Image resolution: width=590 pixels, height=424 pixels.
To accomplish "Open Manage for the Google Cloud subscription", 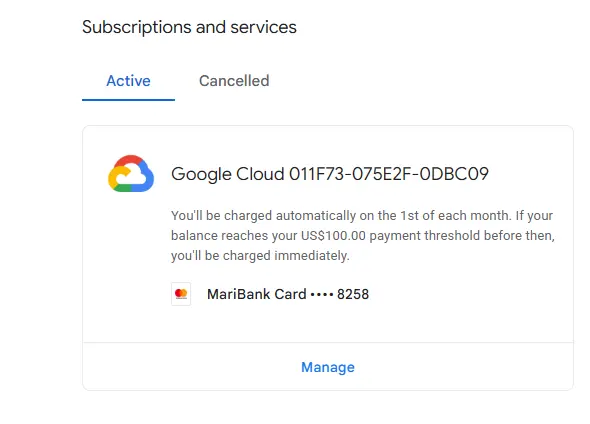I will (328, 367).
